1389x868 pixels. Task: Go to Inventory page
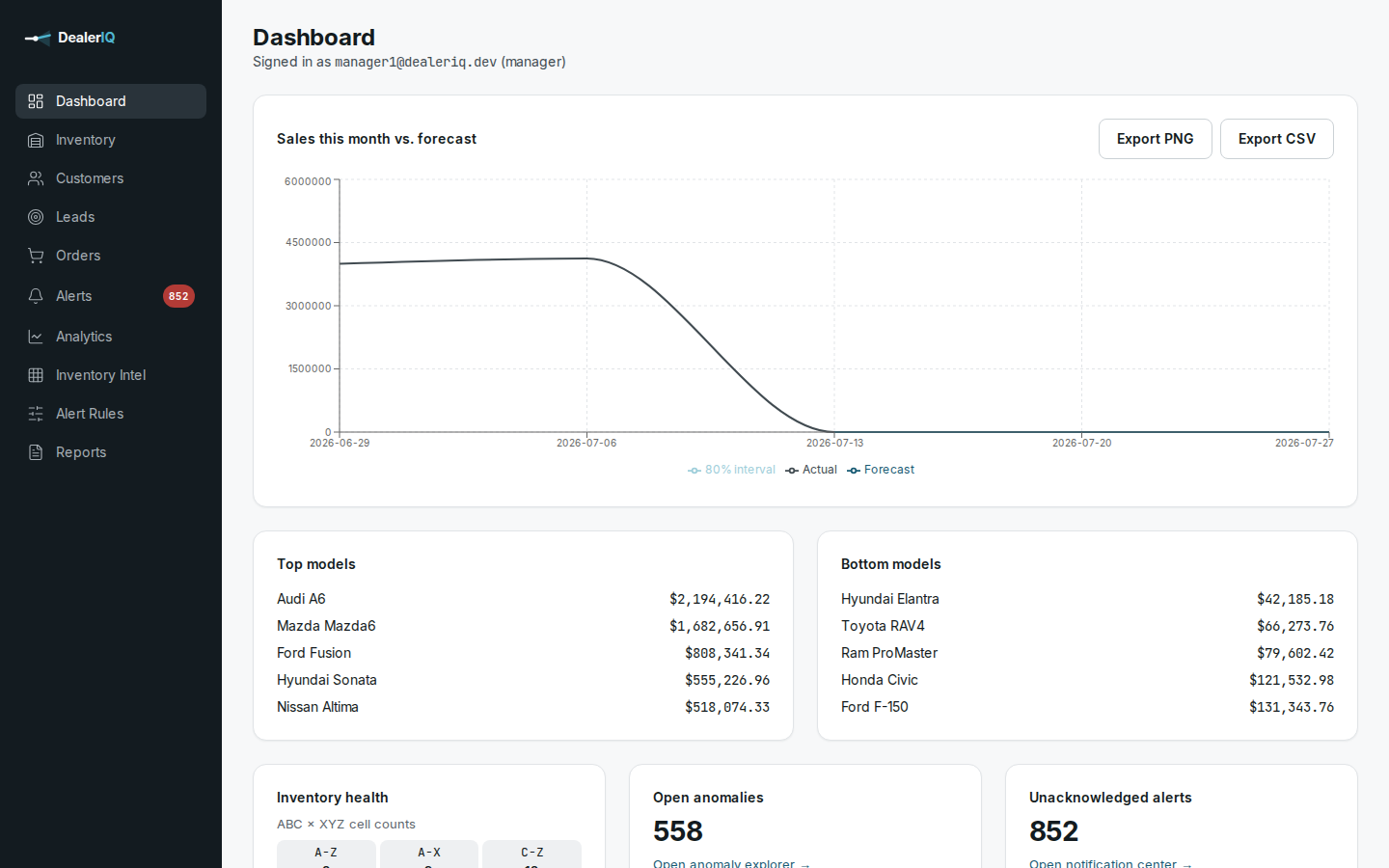[x=111, y=140]
